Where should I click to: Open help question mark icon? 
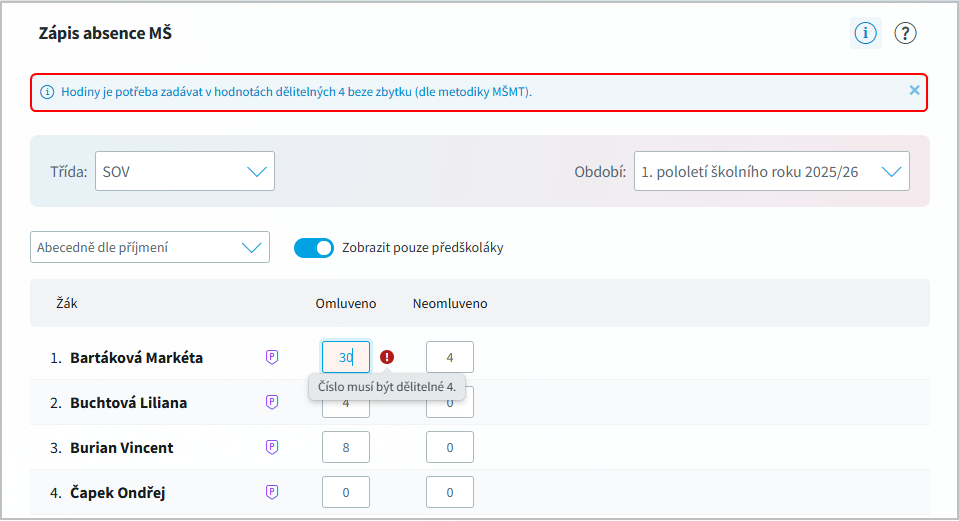[x=905, y=33]
